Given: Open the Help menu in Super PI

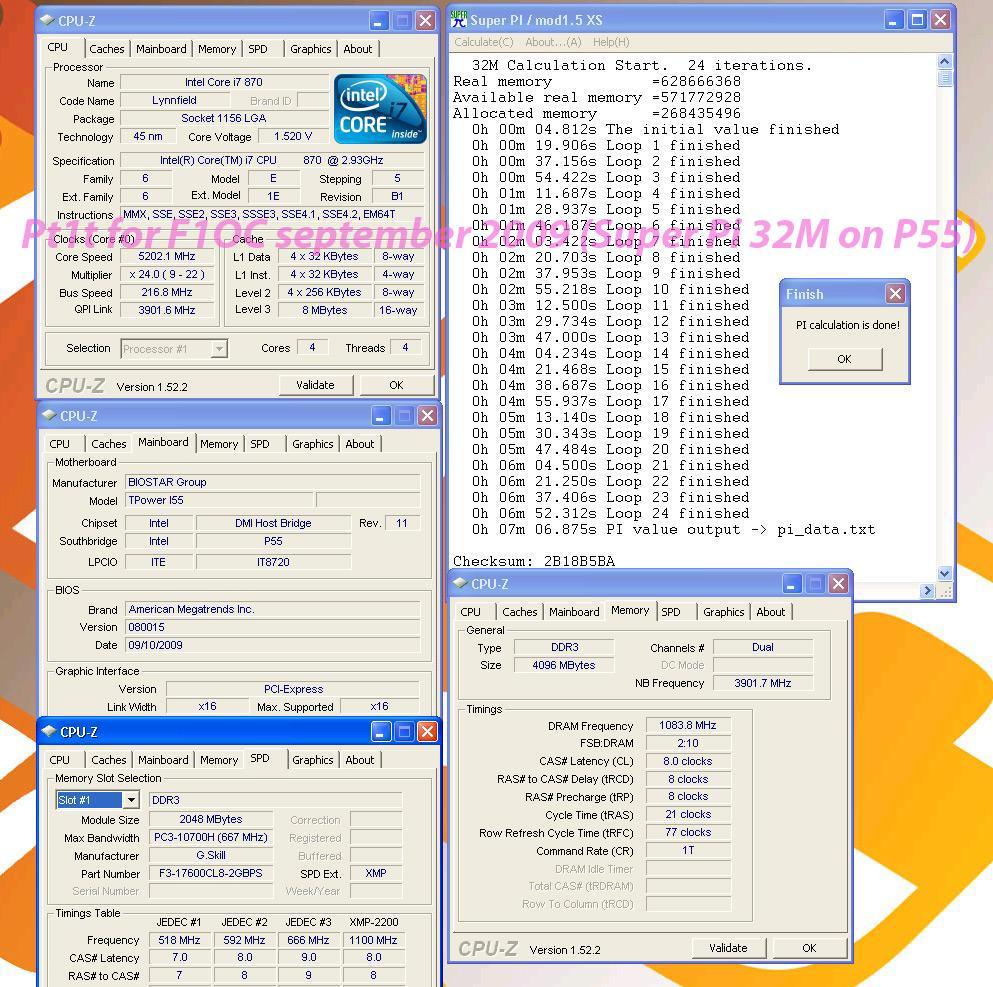Looking at the screenshot, I should (611, 42).
